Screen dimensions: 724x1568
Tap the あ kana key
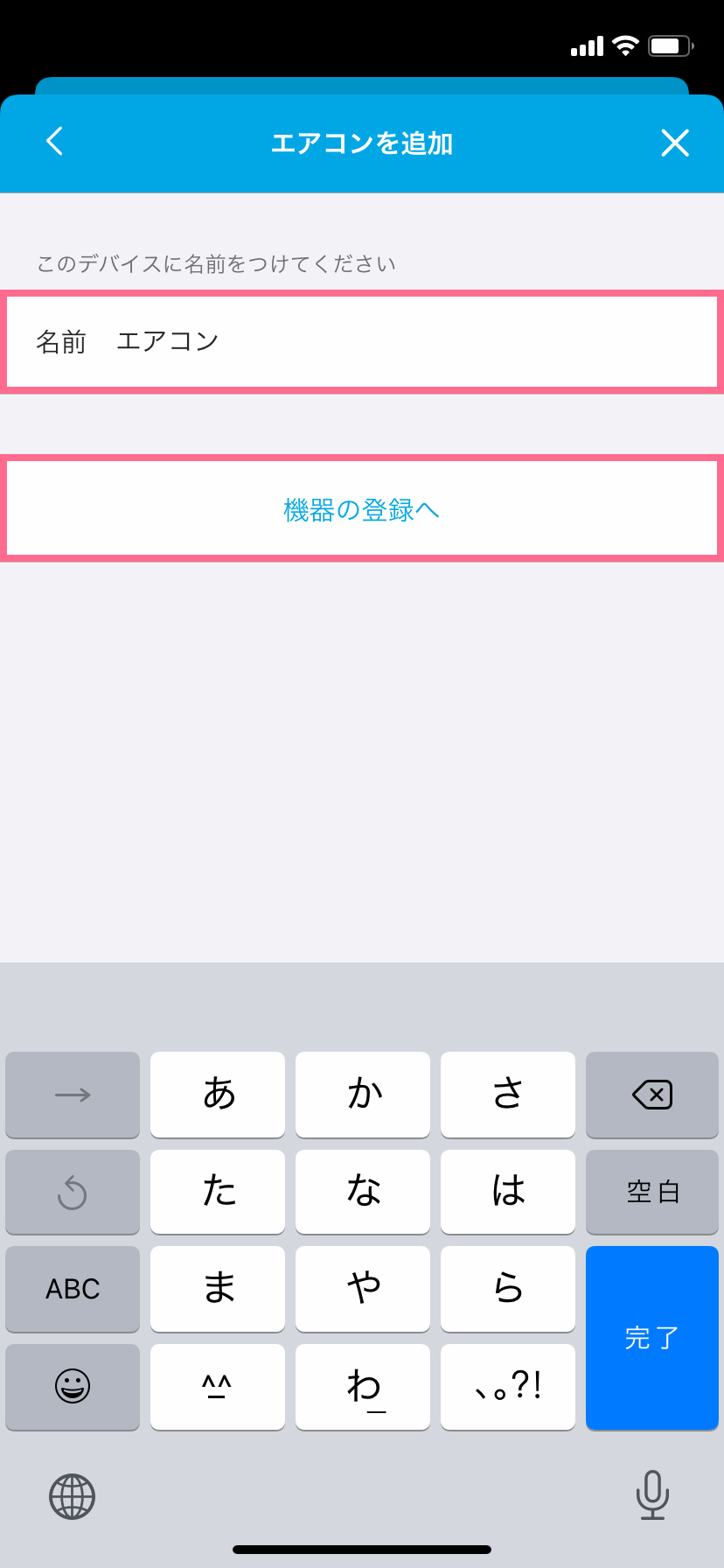pyautogui.click(x=218, y=1095)
